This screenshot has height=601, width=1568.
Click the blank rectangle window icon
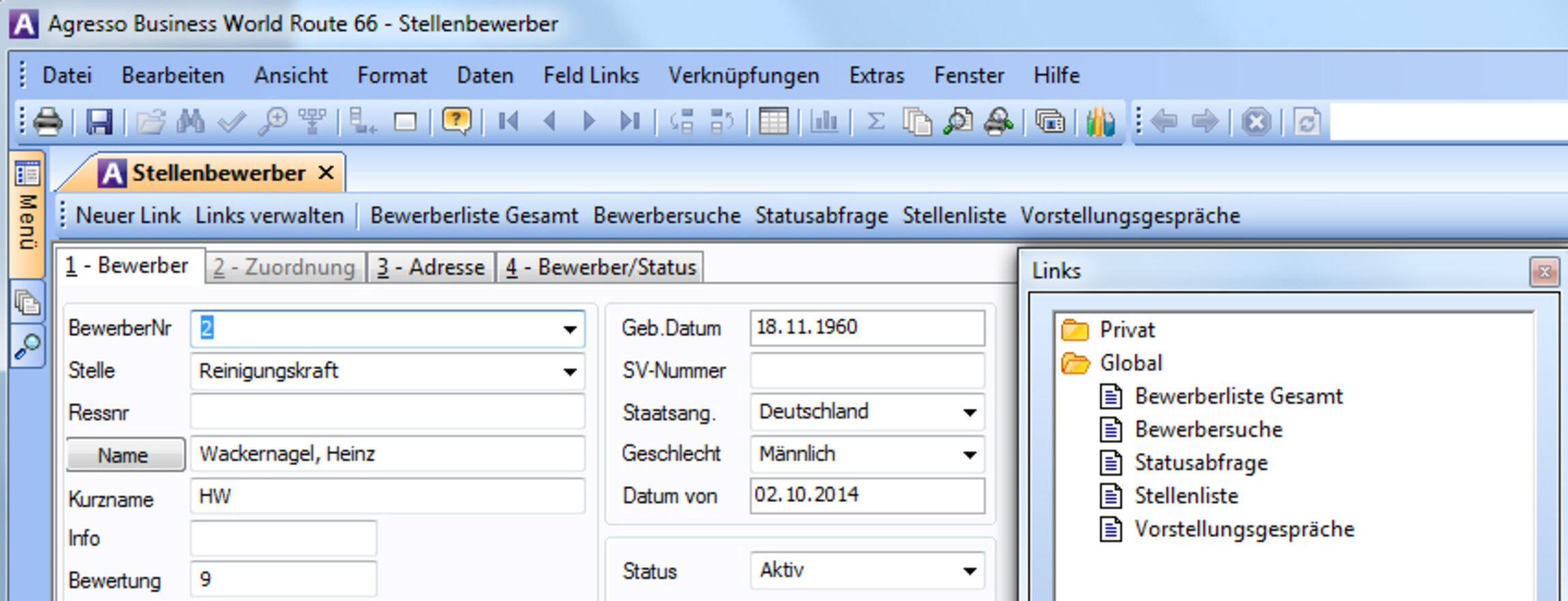point(406,122)
